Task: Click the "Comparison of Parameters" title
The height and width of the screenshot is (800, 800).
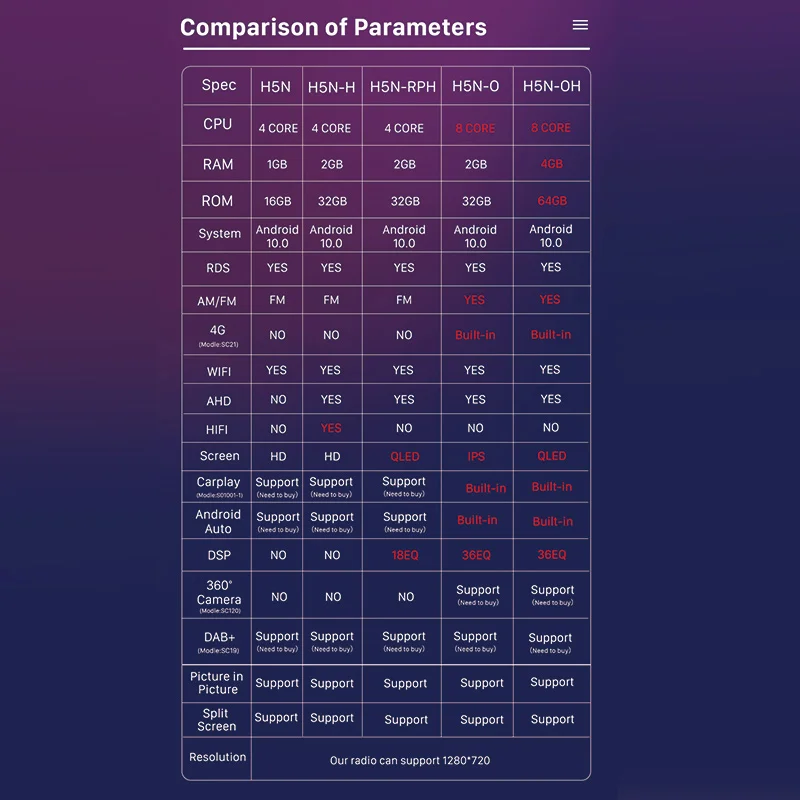Action: click(333, 27)
